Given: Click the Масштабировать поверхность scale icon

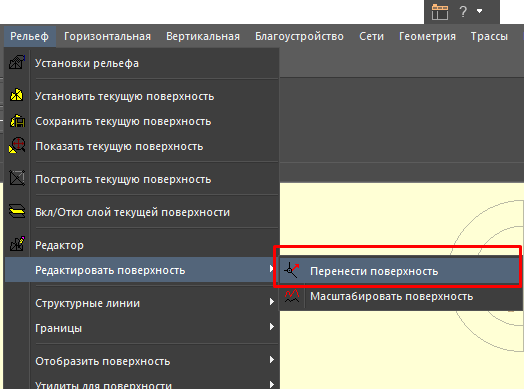Looking at the screenshot, I should click(x=292, y=296).
